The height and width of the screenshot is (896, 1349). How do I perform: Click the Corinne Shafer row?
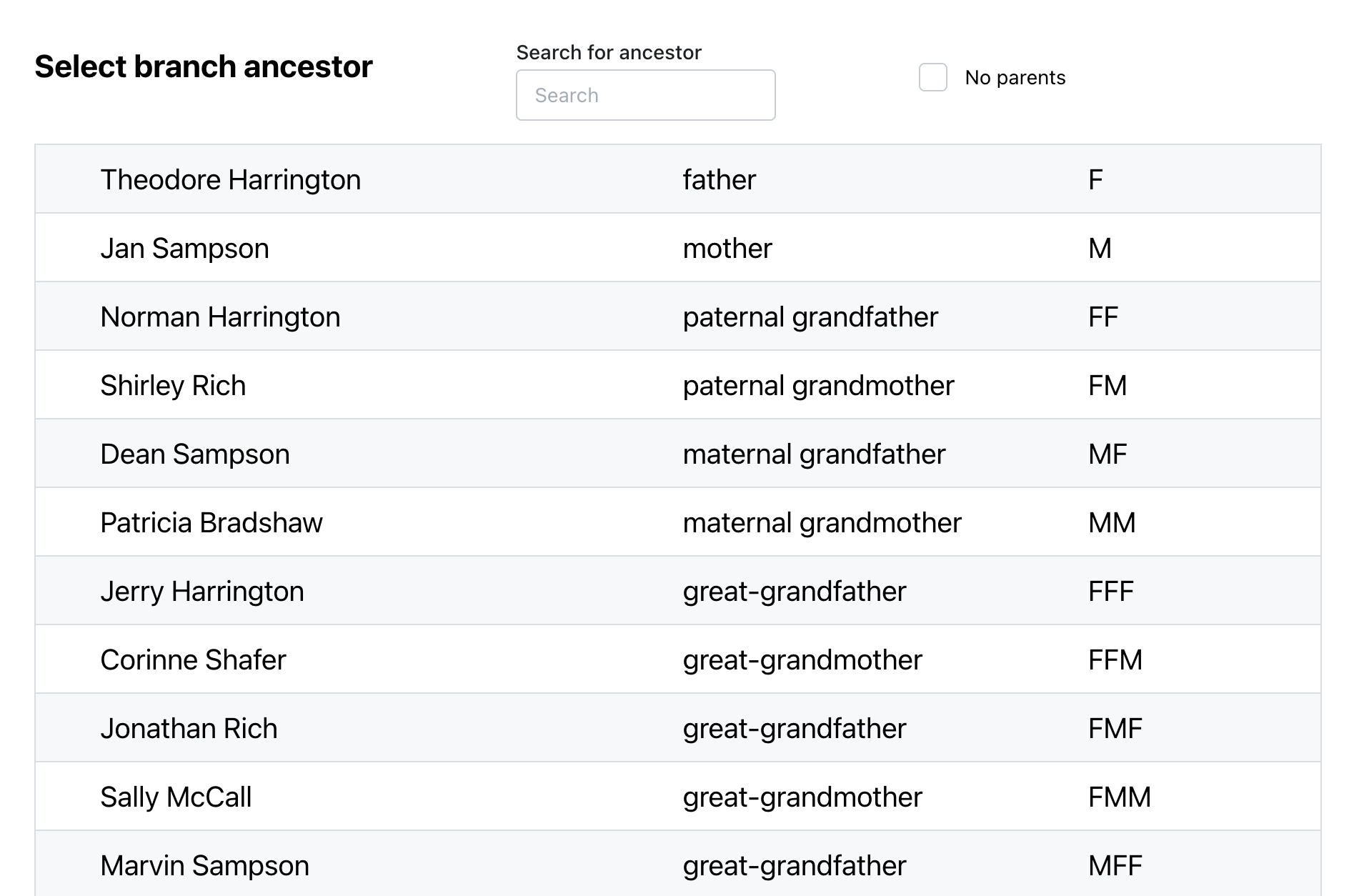click(x=193, y=660)
